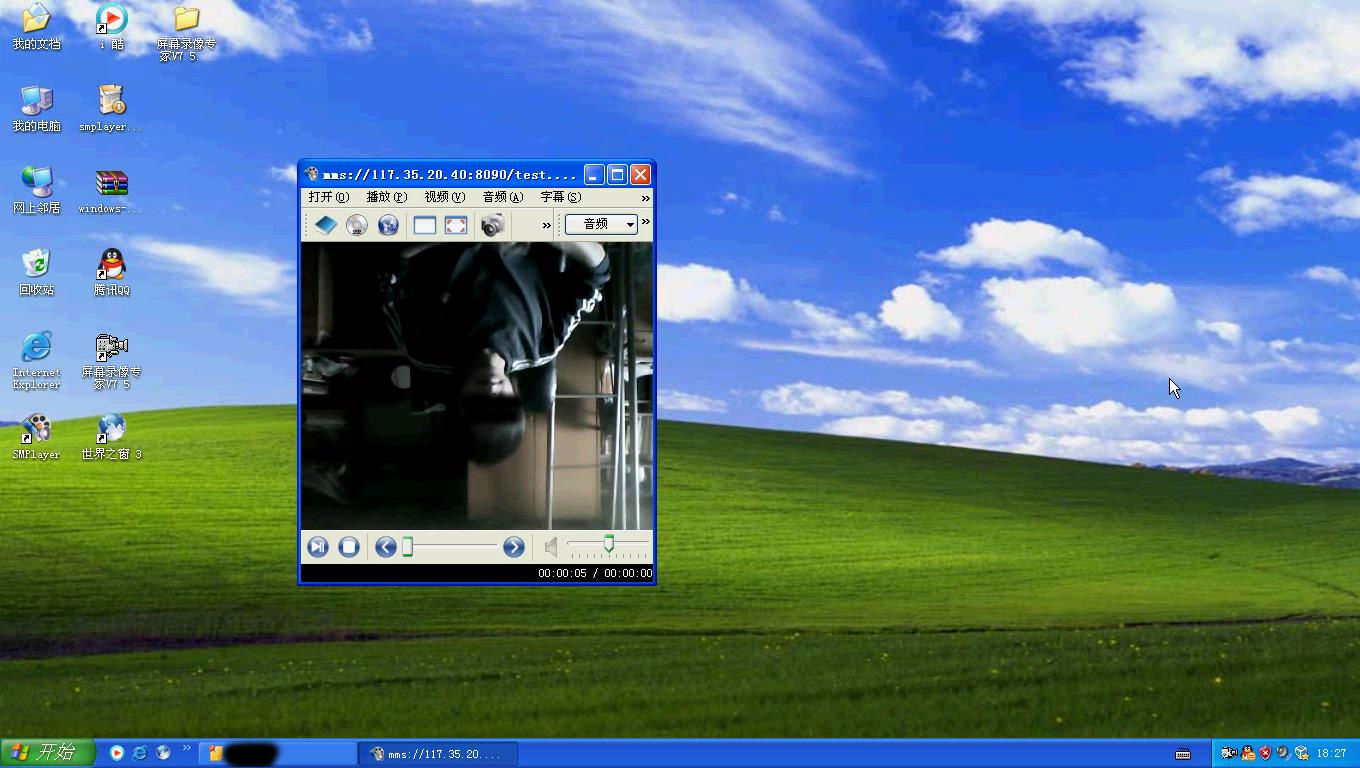Select 世界之窗 3 browser shortcut
The width and height of the screenshot is (1360, 768).
pyautogui.click(x=111, y=436)
